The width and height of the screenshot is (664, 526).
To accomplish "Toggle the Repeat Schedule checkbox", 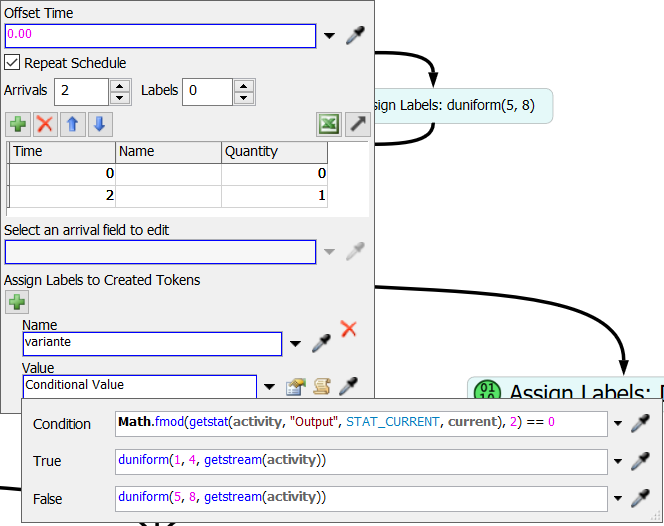I will [x=12, y=63].
